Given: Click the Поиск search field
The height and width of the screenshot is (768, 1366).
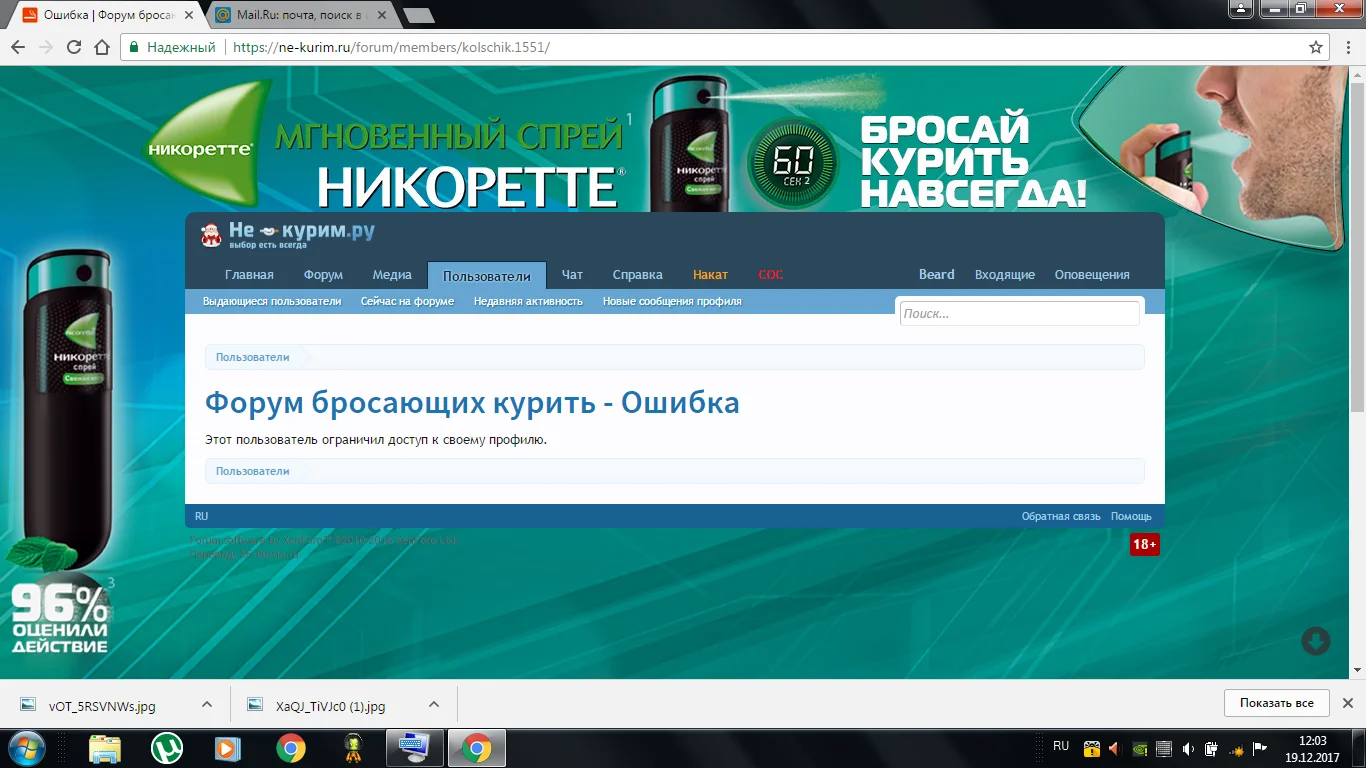Looking at the screenshot, I should [x=1018, y=314].
